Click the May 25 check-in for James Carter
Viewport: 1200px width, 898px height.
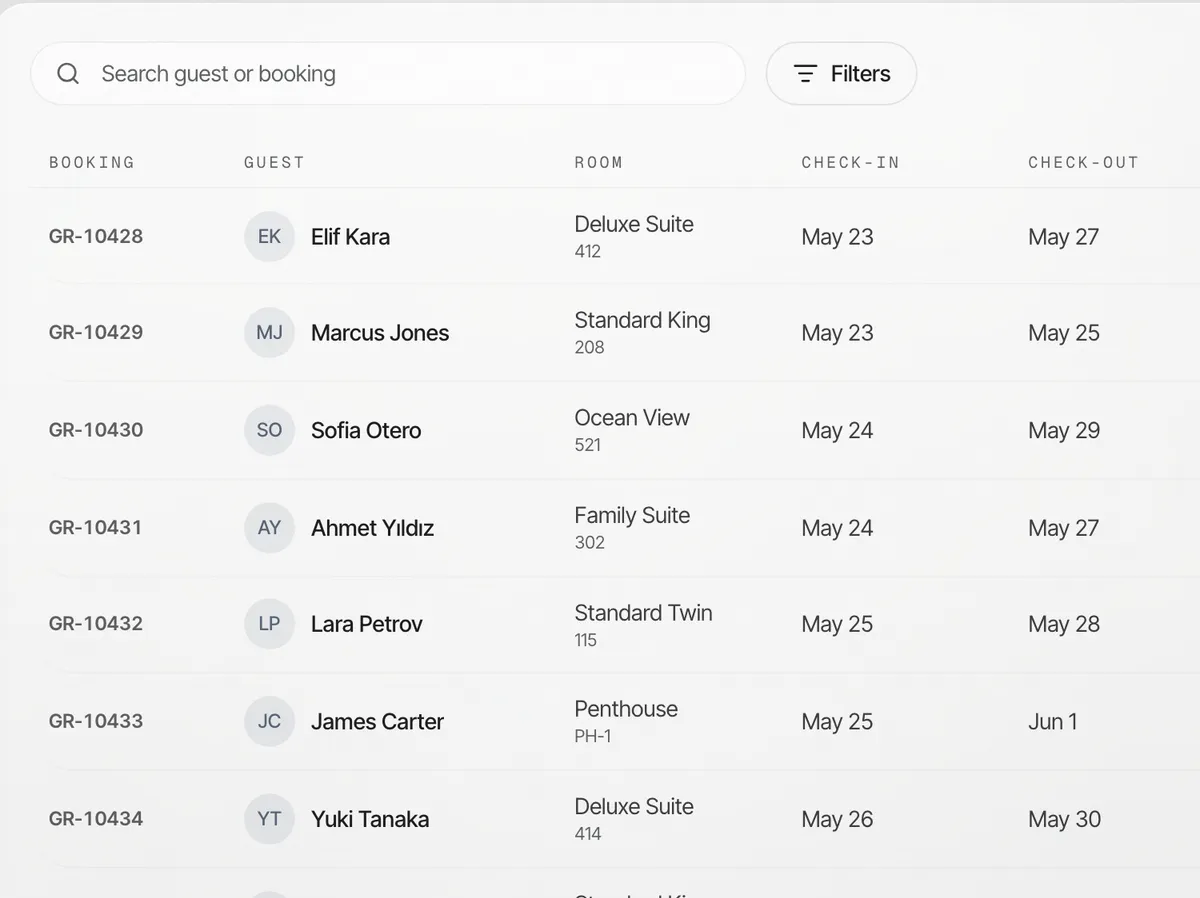837,721
